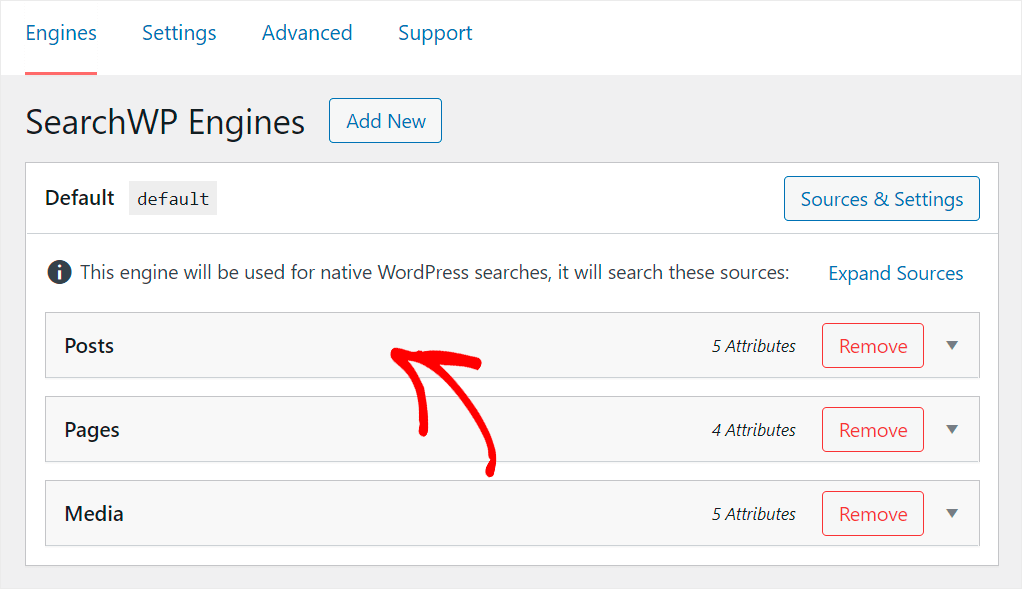
Task: Expand the Posts source arrow
Action: 951,346
